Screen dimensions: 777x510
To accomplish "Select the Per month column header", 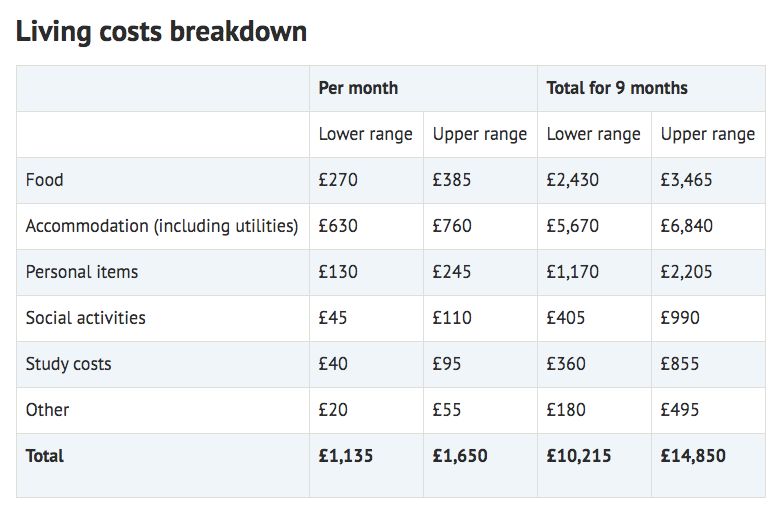I will click(358, 88).
